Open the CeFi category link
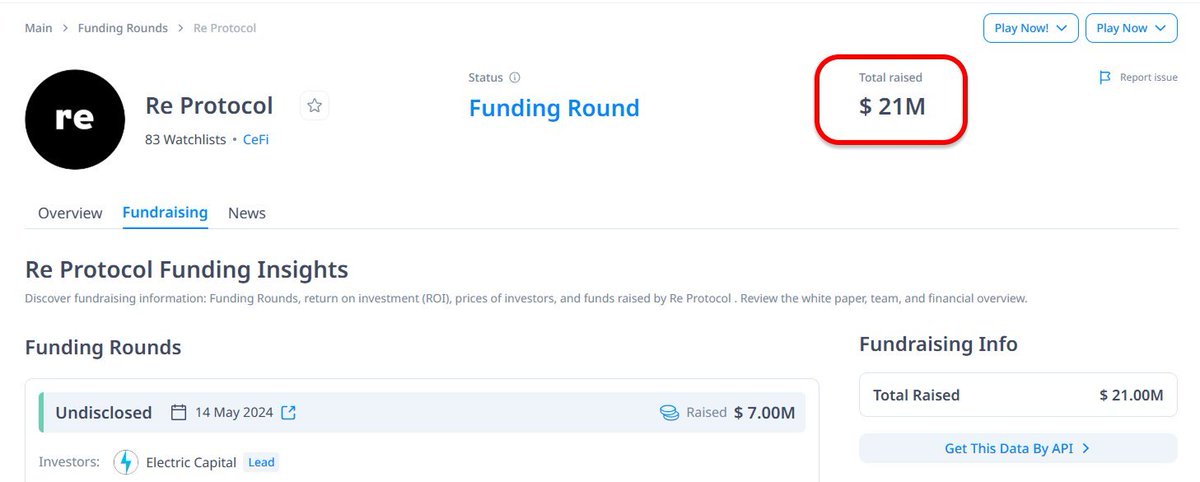 pos(256,140)
